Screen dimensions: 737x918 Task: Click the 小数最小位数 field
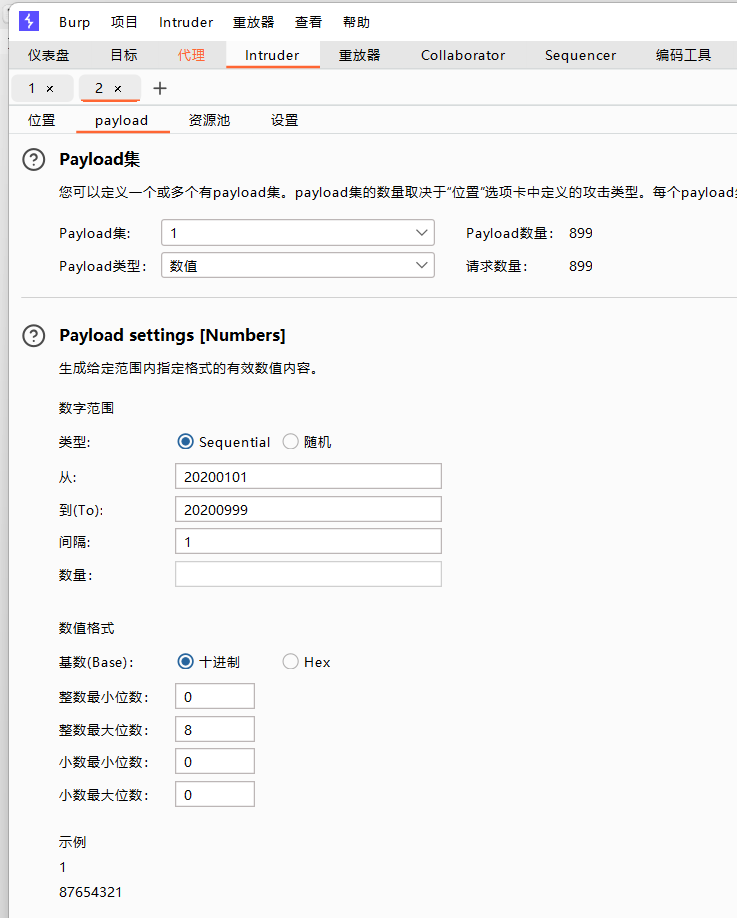point(215,762)
